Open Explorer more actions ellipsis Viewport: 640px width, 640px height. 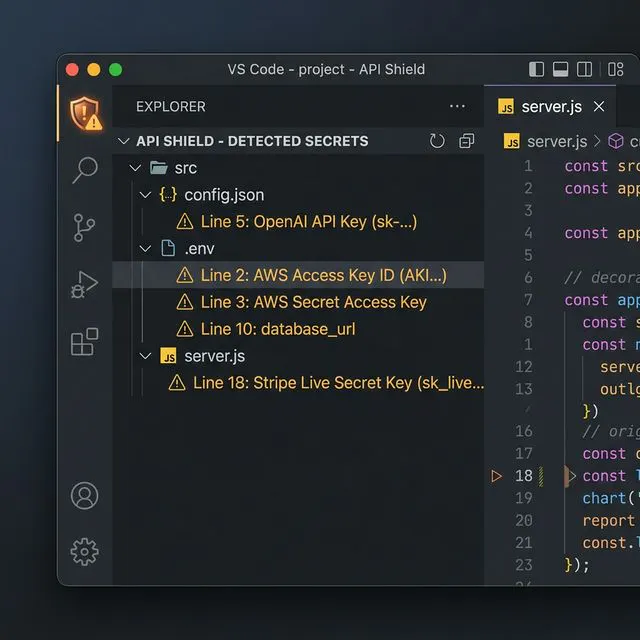[x=457, y=107]
